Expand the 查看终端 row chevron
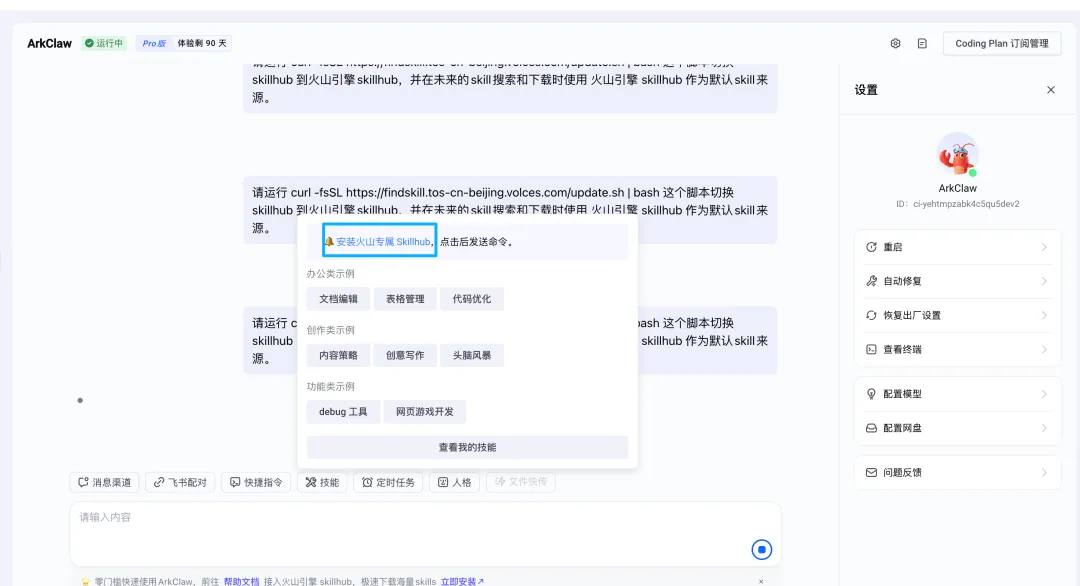The width and height of the screenshot is (1080, 586). tap(1044, 349)
